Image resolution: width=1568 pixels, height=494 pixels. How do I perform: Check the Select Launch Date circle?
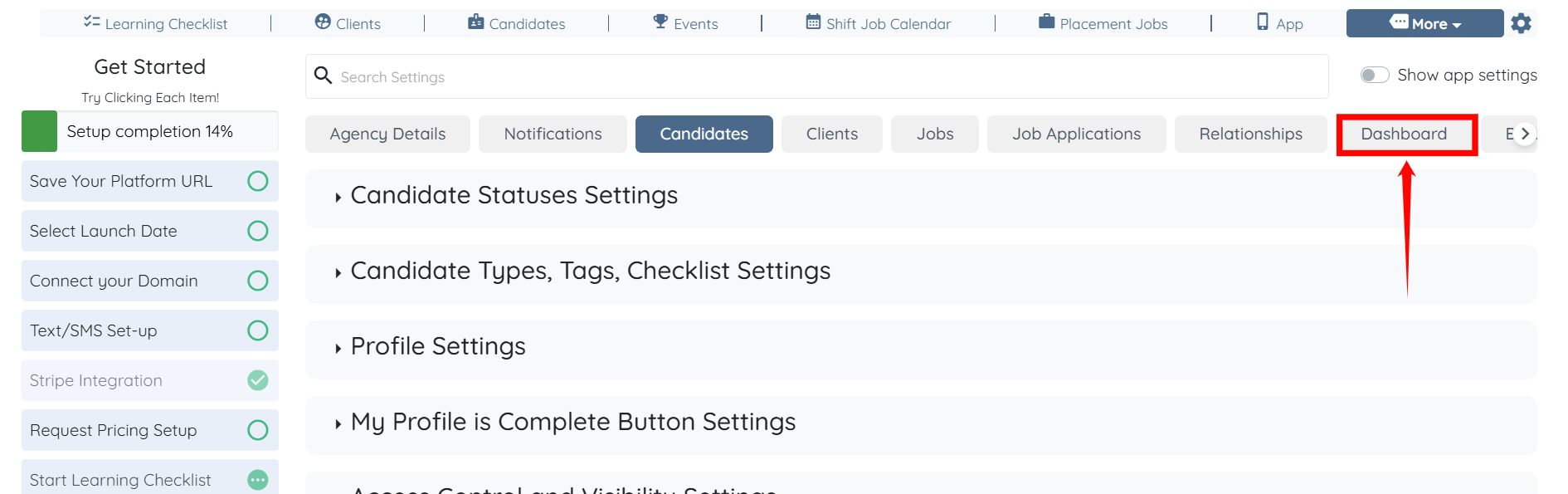coord(258,231)
